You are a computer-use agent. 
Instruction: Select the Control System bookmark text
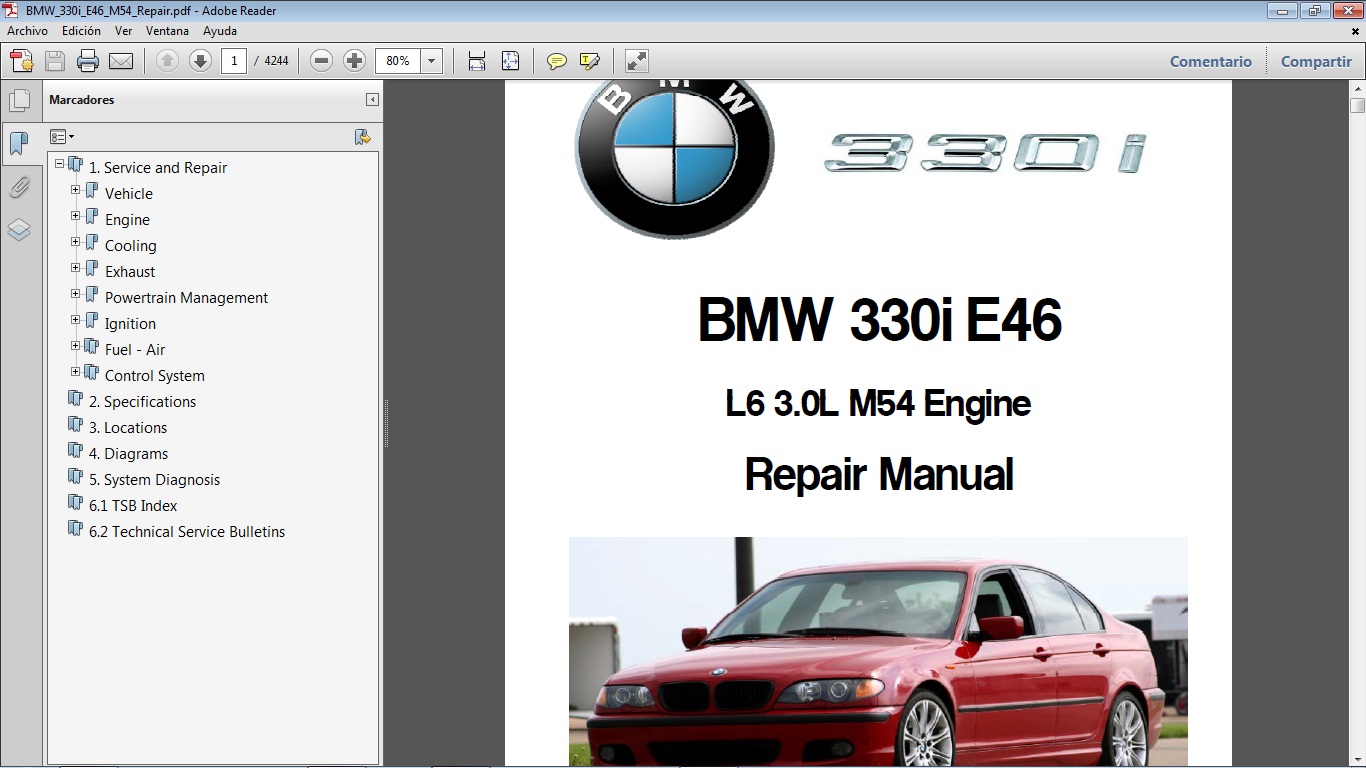tap(155, 376)
